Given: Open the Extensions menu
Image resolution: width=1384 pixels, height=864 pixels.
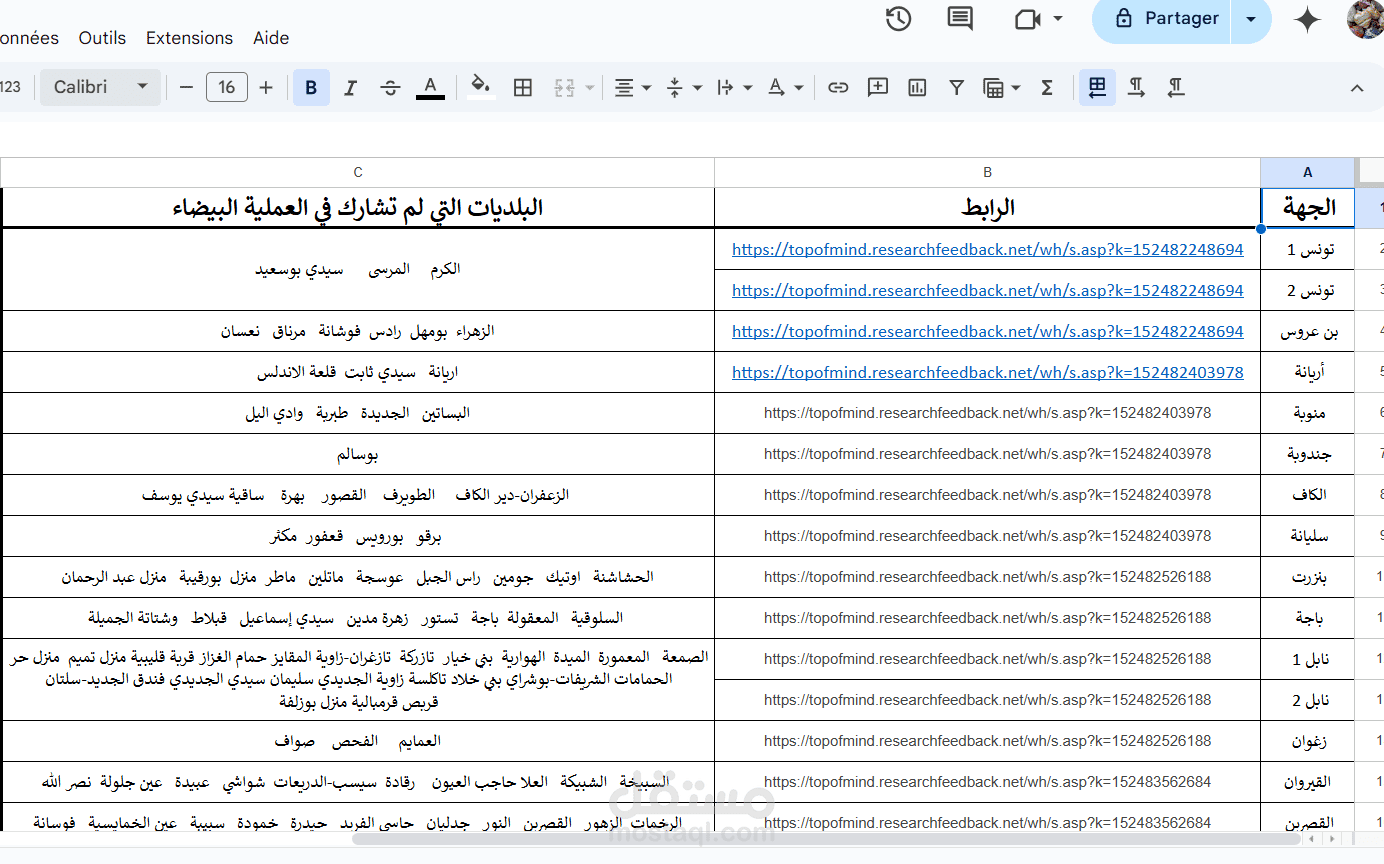Looking at the screenshot, I should coord(189,38).
